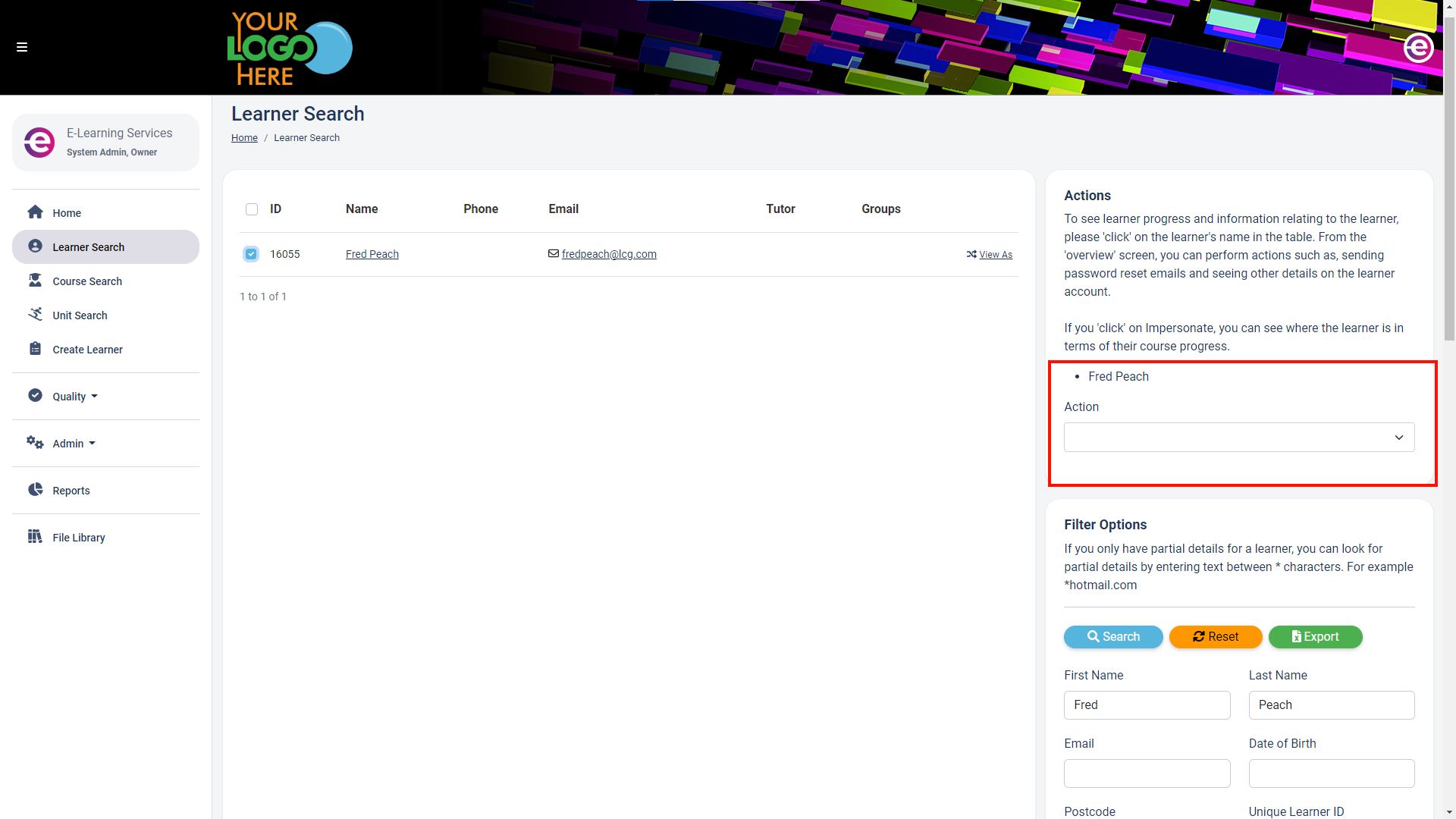The width and height of the screenshot is (1456, 819).
Task: Click the Fred Peach bullet in Actions
Action: pos(1119,377)
